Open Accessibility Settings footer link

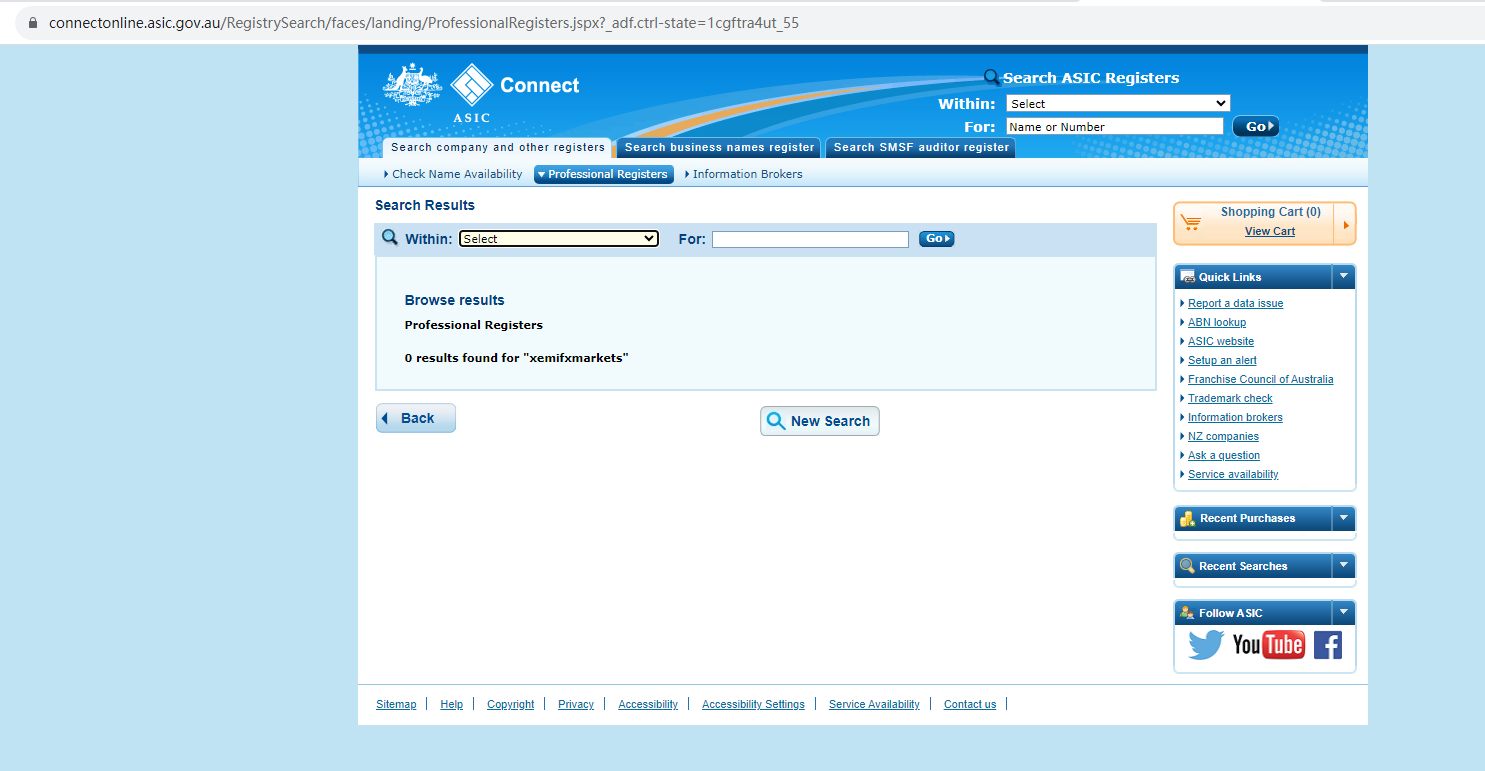[x=753, y=704]
